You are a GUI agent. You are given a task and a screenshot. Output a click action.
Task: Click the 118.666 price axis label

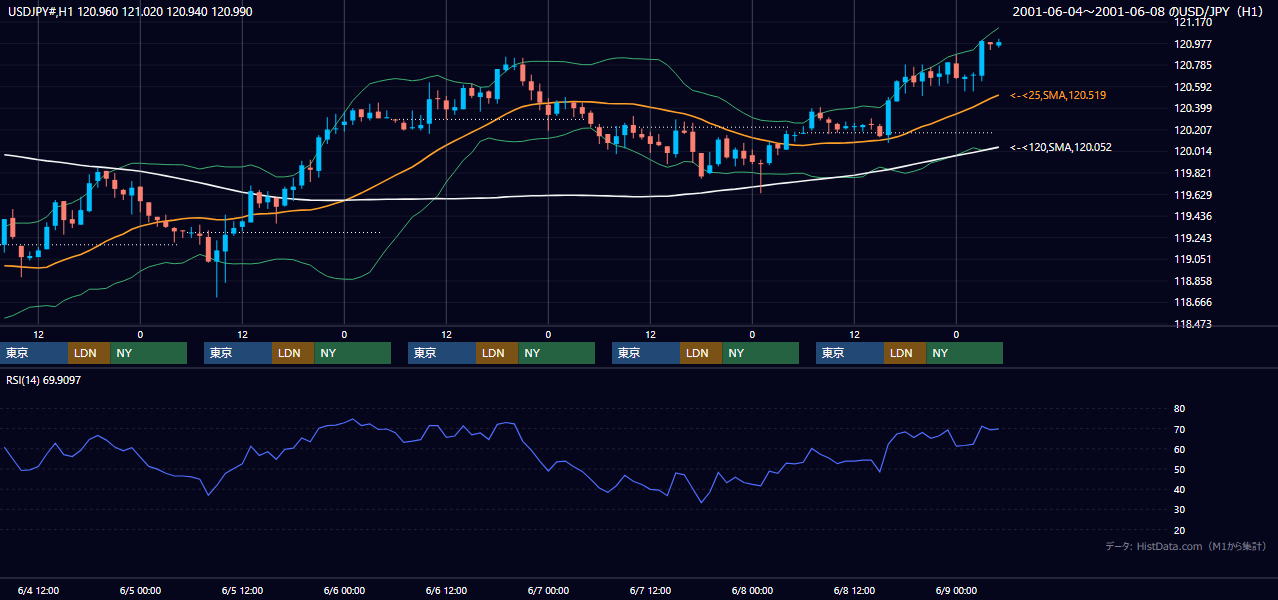tap(1194, 302)
